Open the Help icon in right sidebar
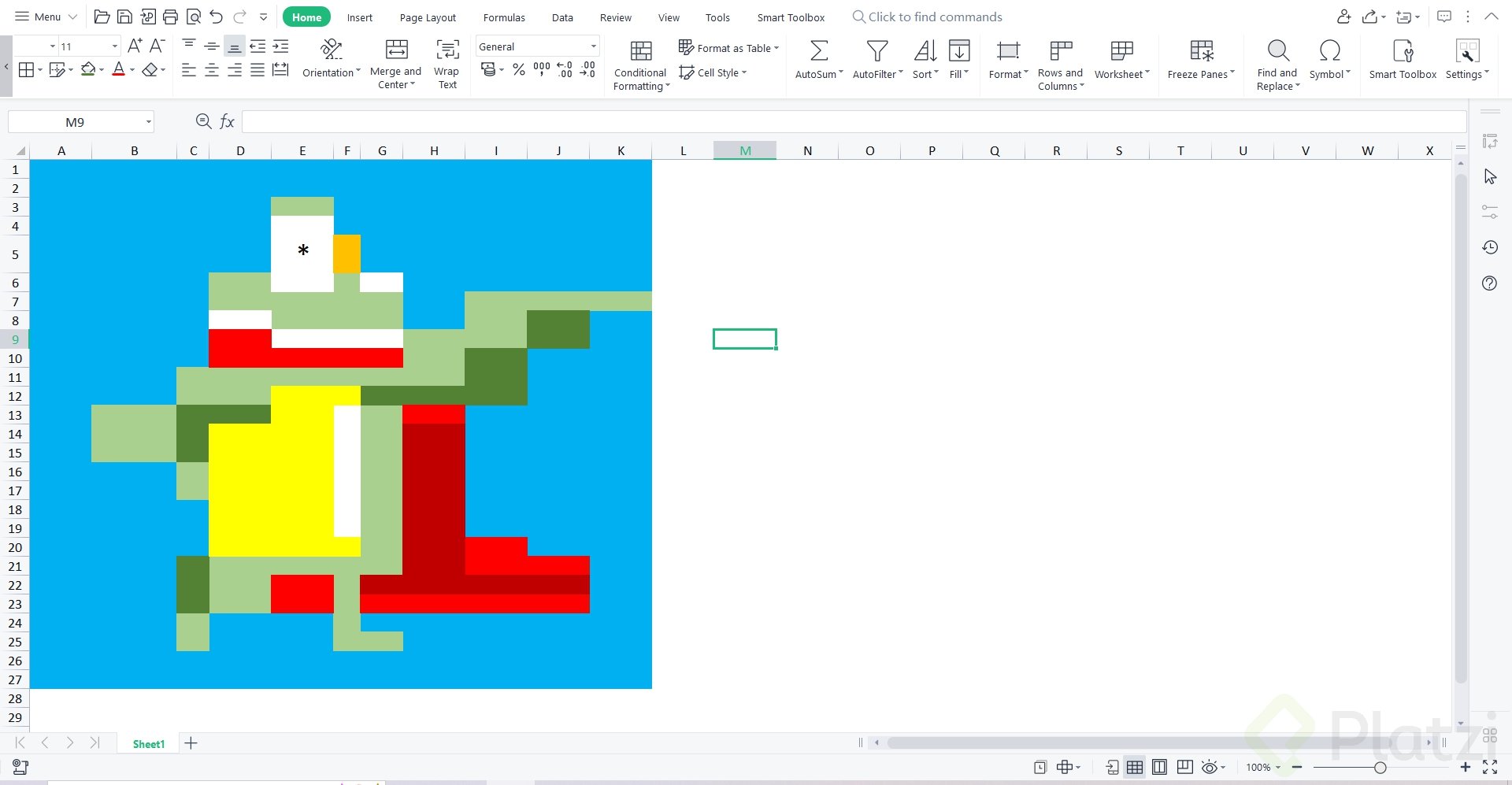The width and height of the screenshot is (1512, 785). pyautogui.click(x=1489, y=283)
